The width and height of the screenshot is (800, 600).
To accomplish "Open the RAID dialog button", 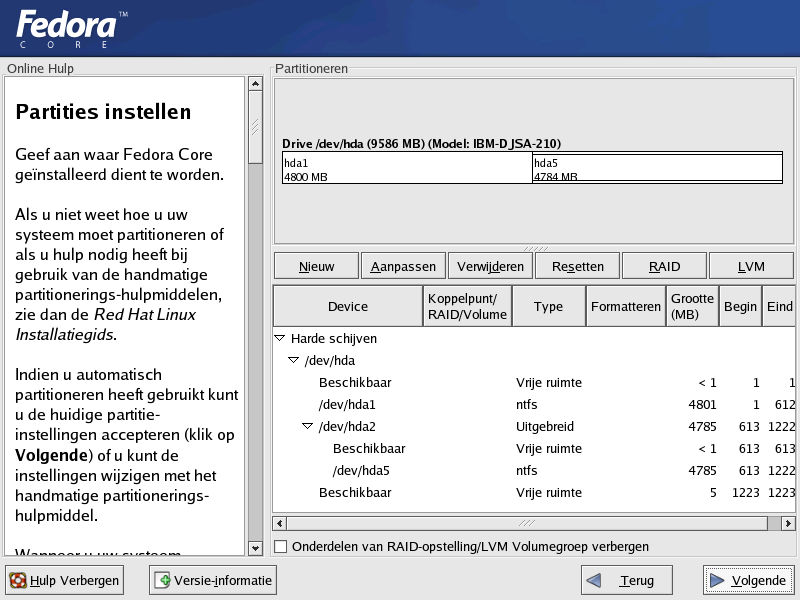I will 664,266.
